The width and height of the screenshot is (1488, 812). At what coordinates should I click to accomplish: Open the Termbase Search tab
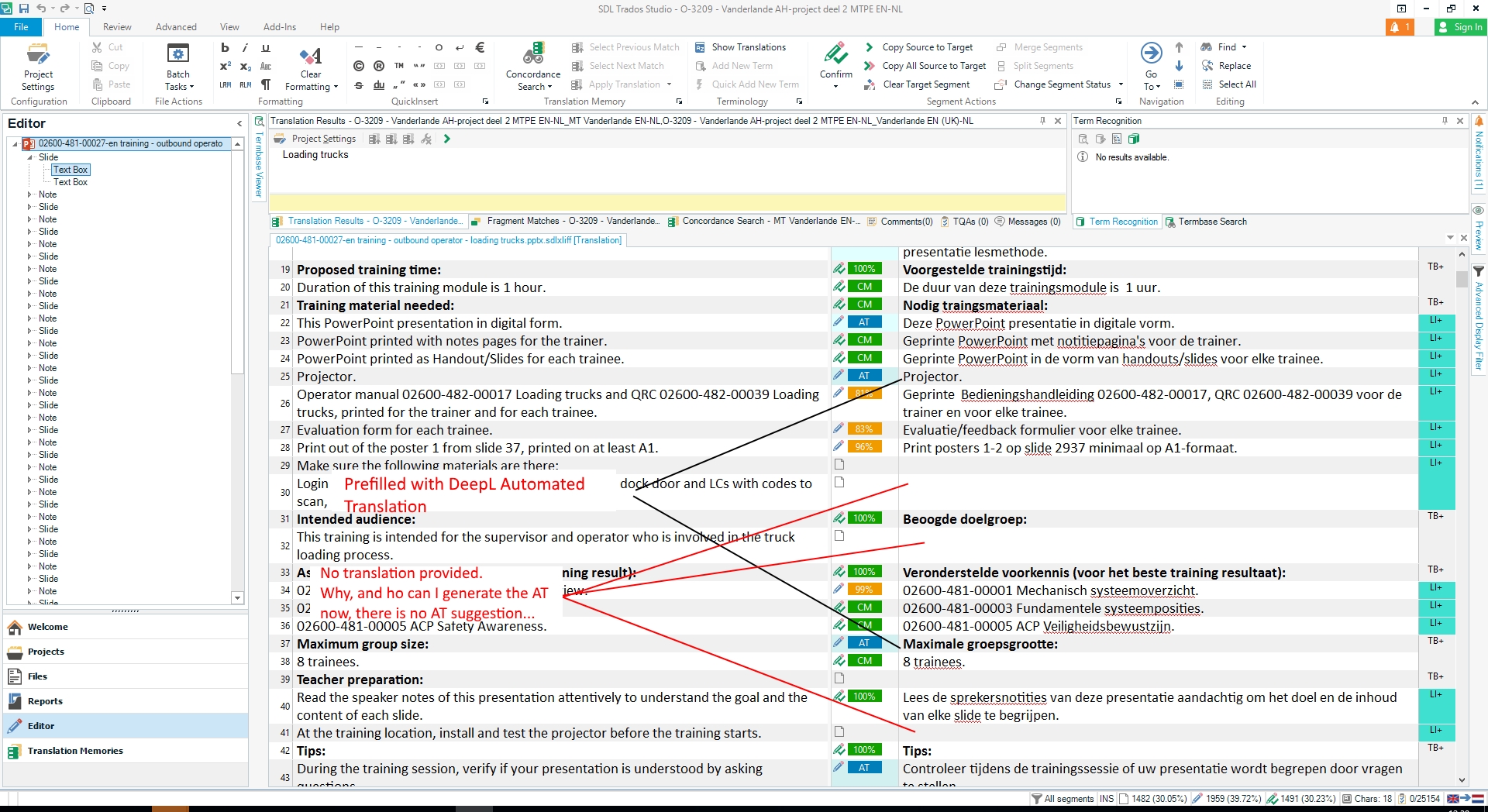1206,222
